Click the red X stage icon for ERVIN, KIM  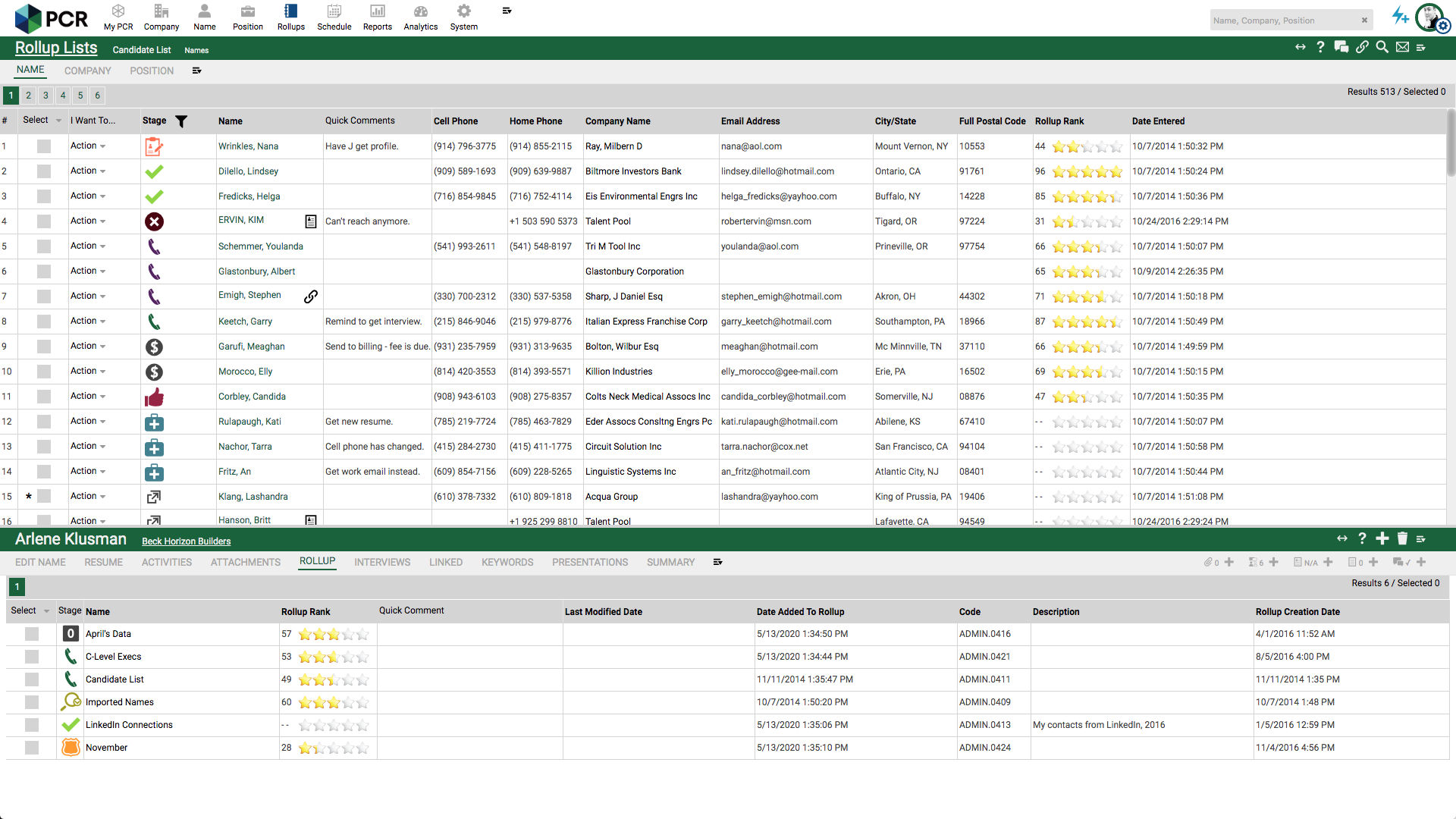click(154, 221)
